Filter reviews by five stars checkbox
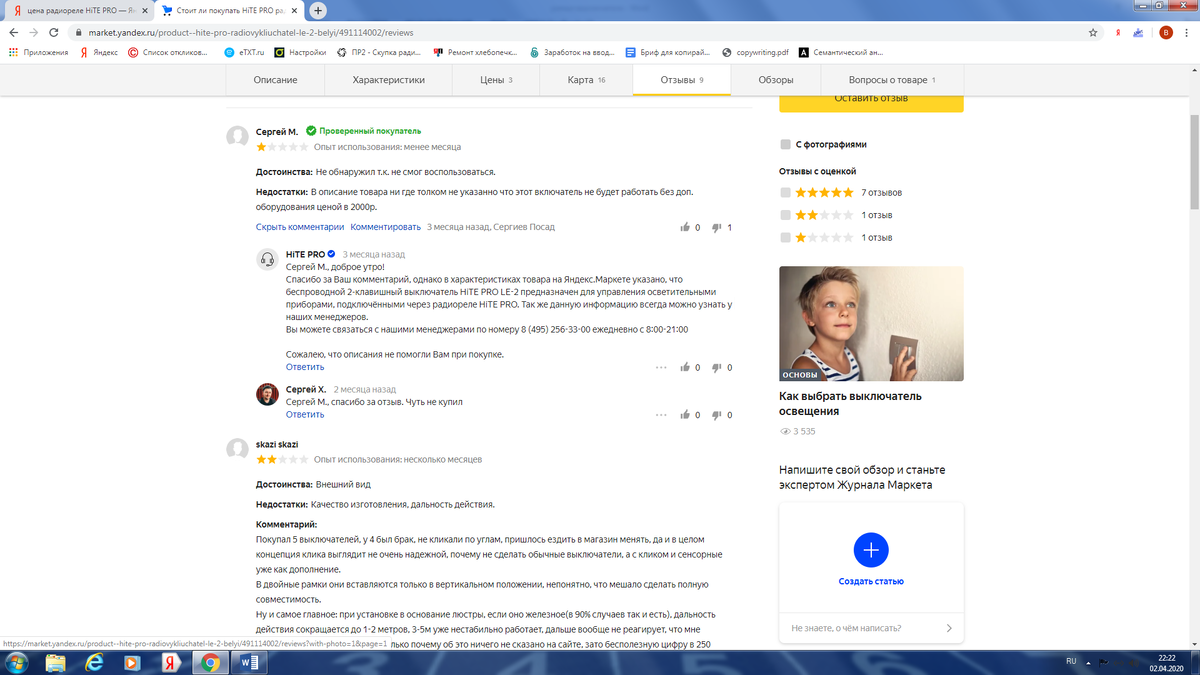Screen dimensions: 1200x675 tap(786, 192)
